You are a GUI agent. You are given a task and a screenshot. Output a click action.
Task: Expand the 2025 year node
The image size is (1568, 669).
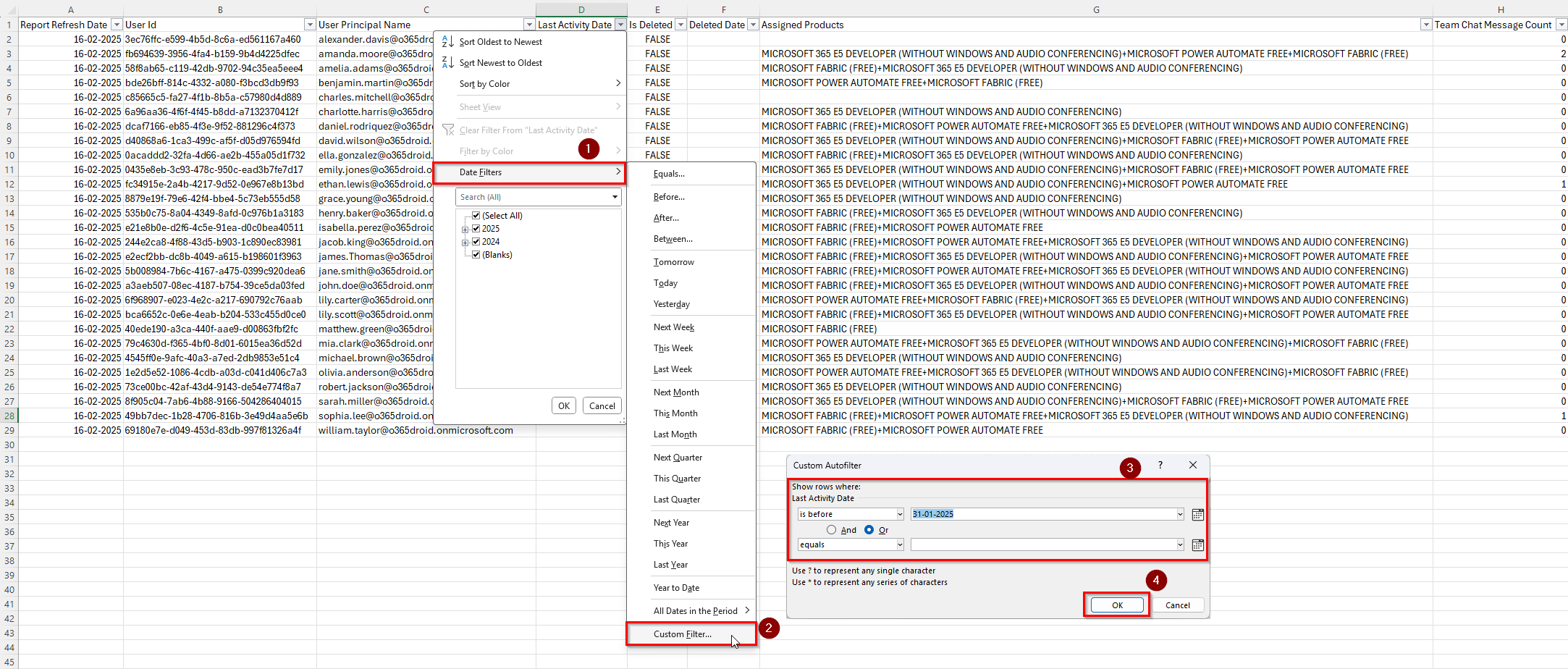pyautogui.click(x=465, y=228)
